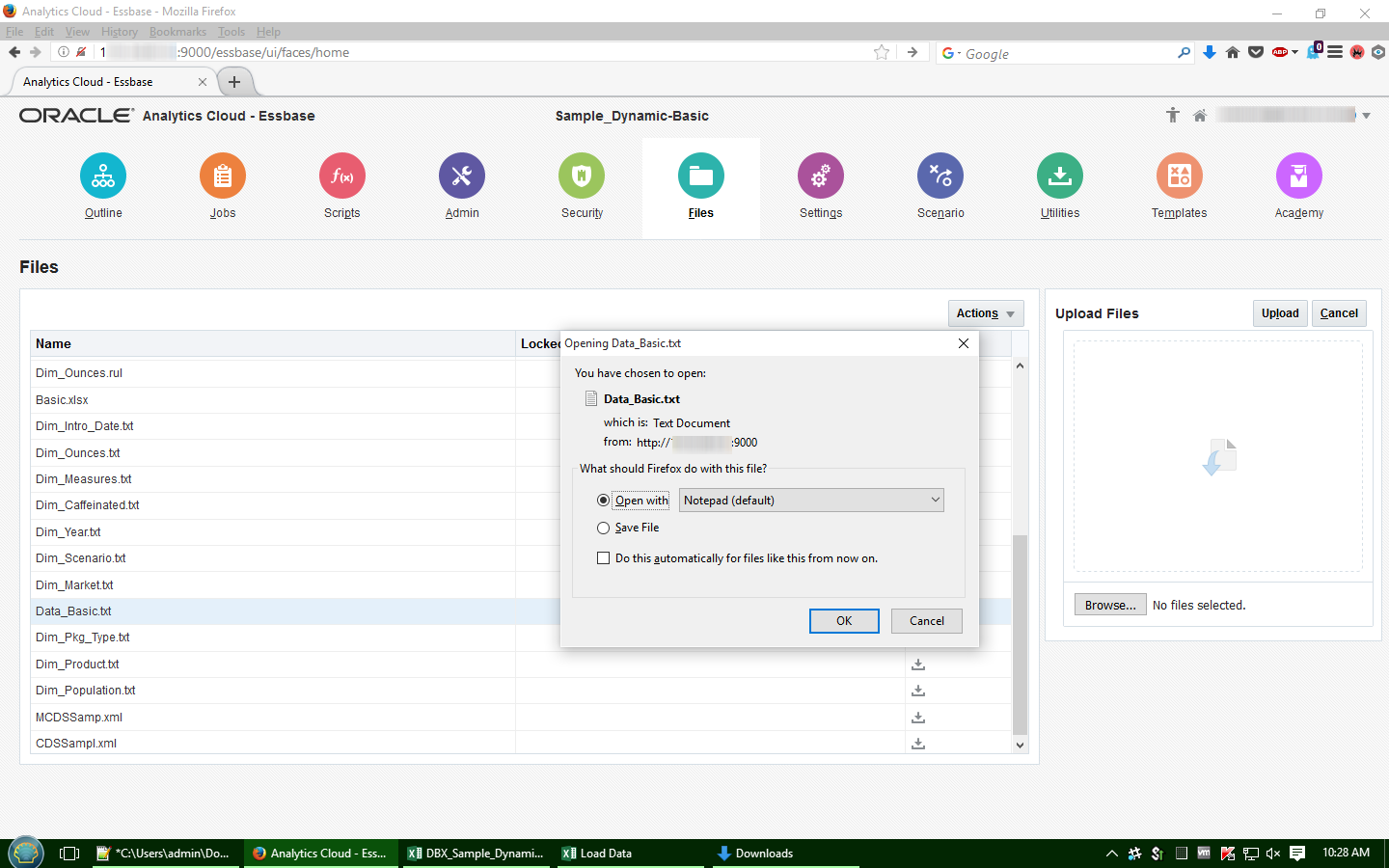
Task: Click the accessibility person icon in header
Action: [1173, 116]
